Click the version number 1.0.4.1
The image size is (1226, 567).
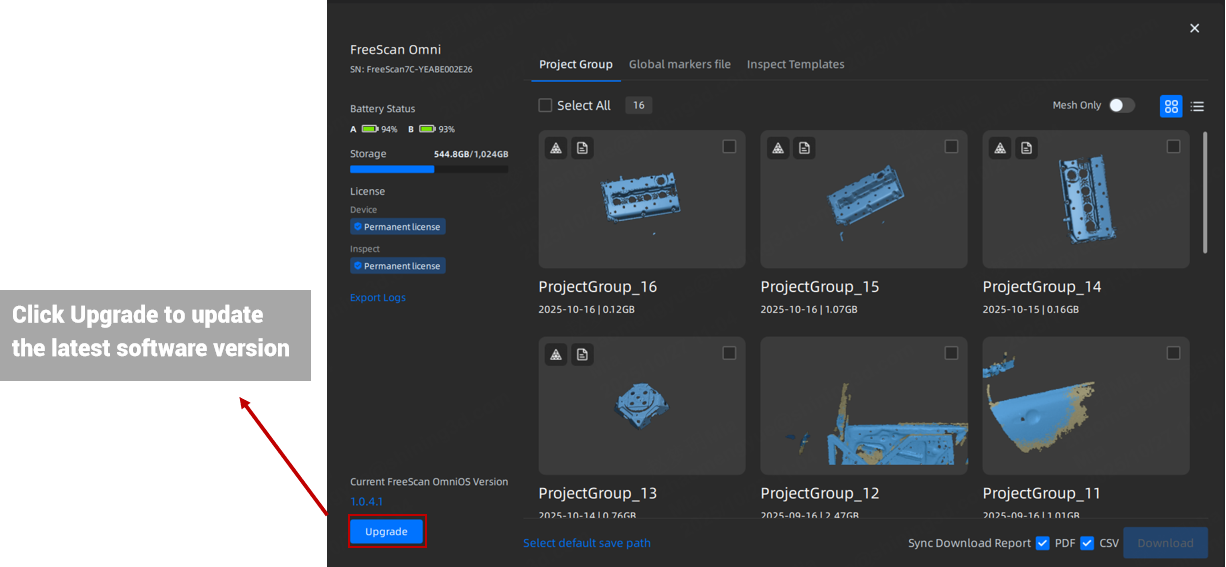click(366, 501)
